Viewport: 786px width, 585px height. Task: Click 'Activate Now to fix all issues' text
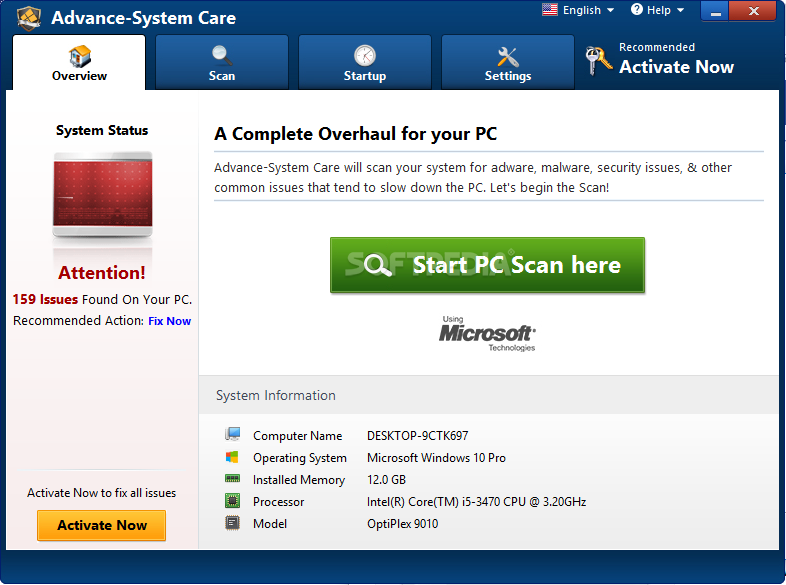(x=101, y=493)
